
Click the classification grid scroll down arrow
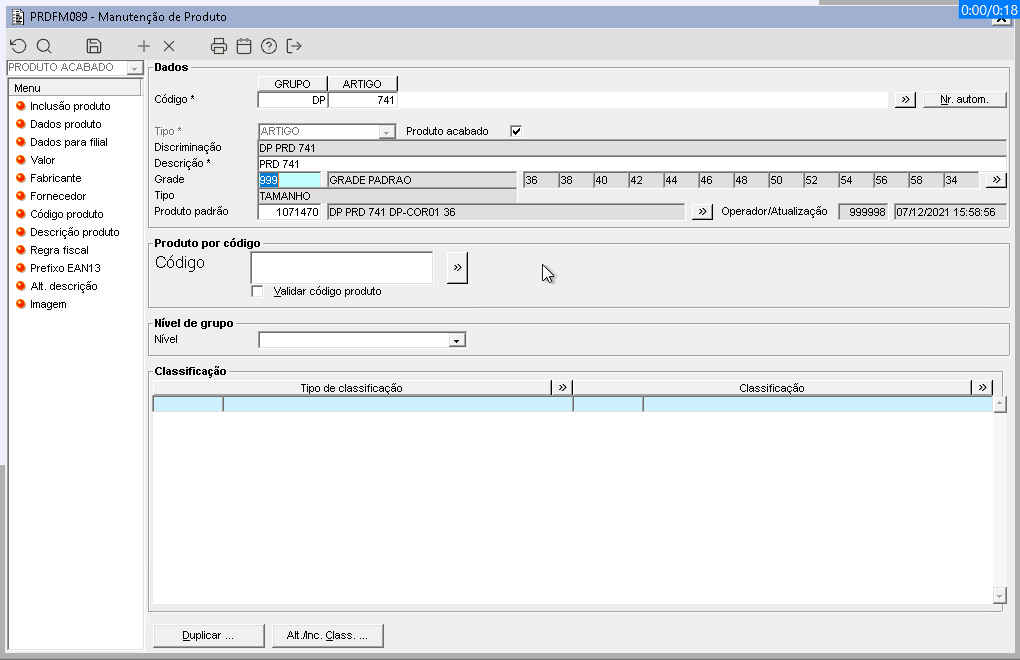click(x=1000, y=595)
